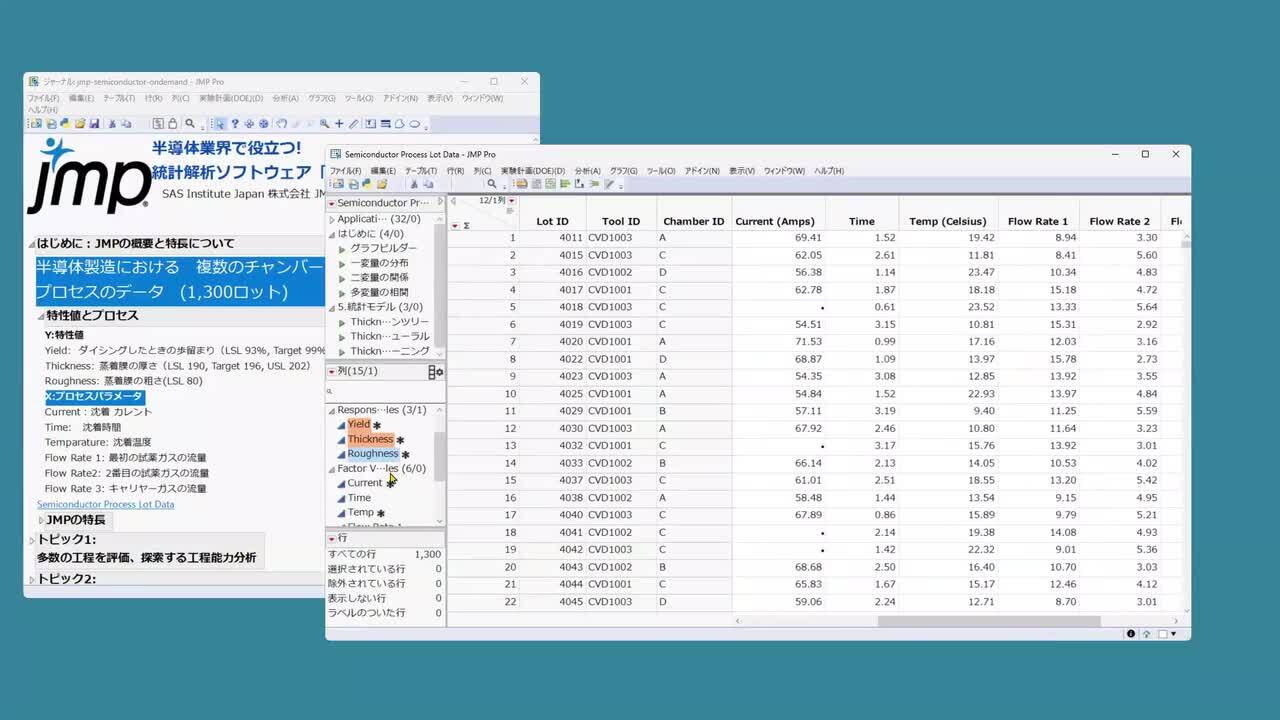The width and height of the screenshot is (1280, 720).
Task: Open the Semiconductor Process Lot Data link
Action: pyautogui.click(x=106, y=505)
